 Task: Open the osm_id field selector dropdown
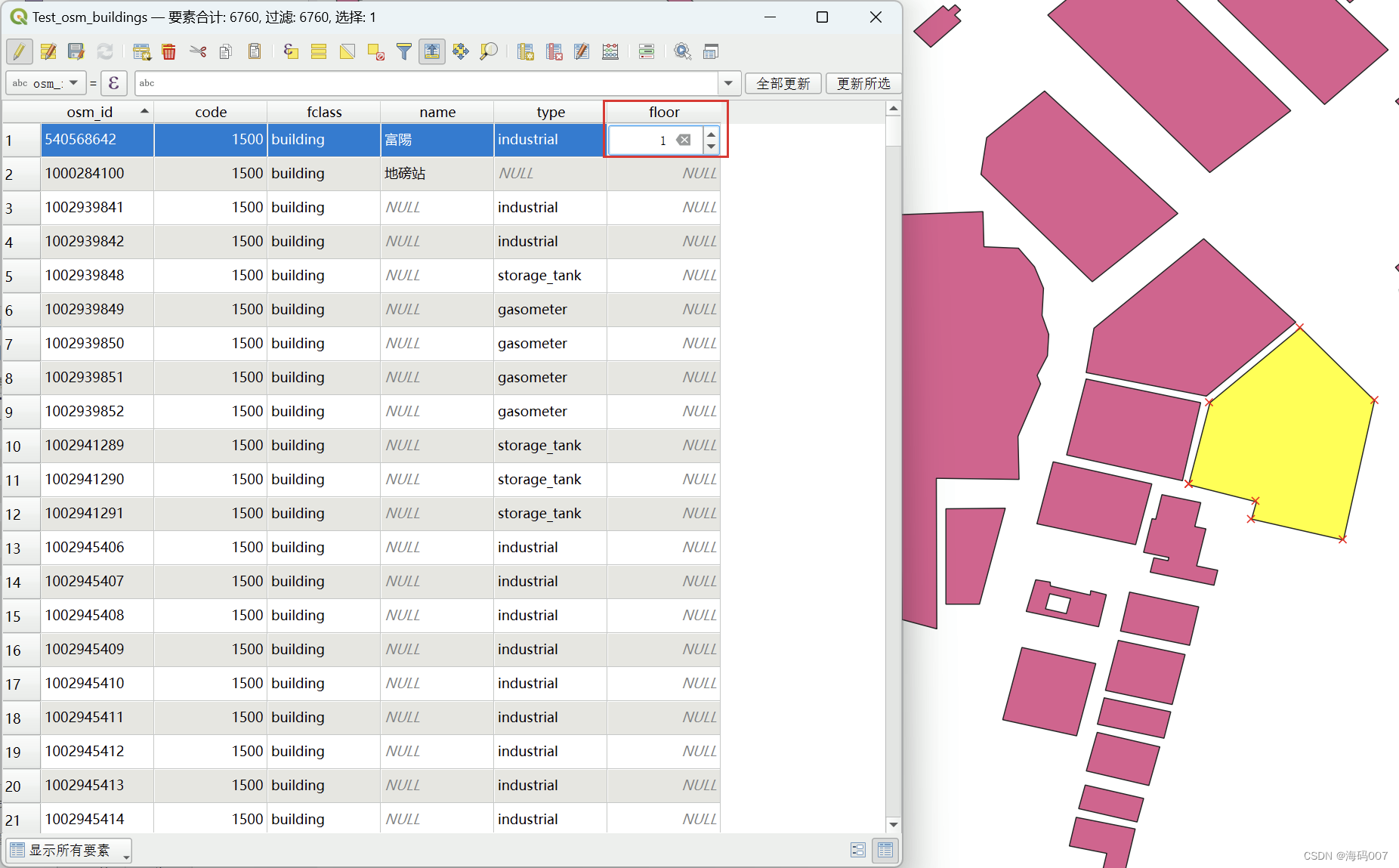coord(45,83)
